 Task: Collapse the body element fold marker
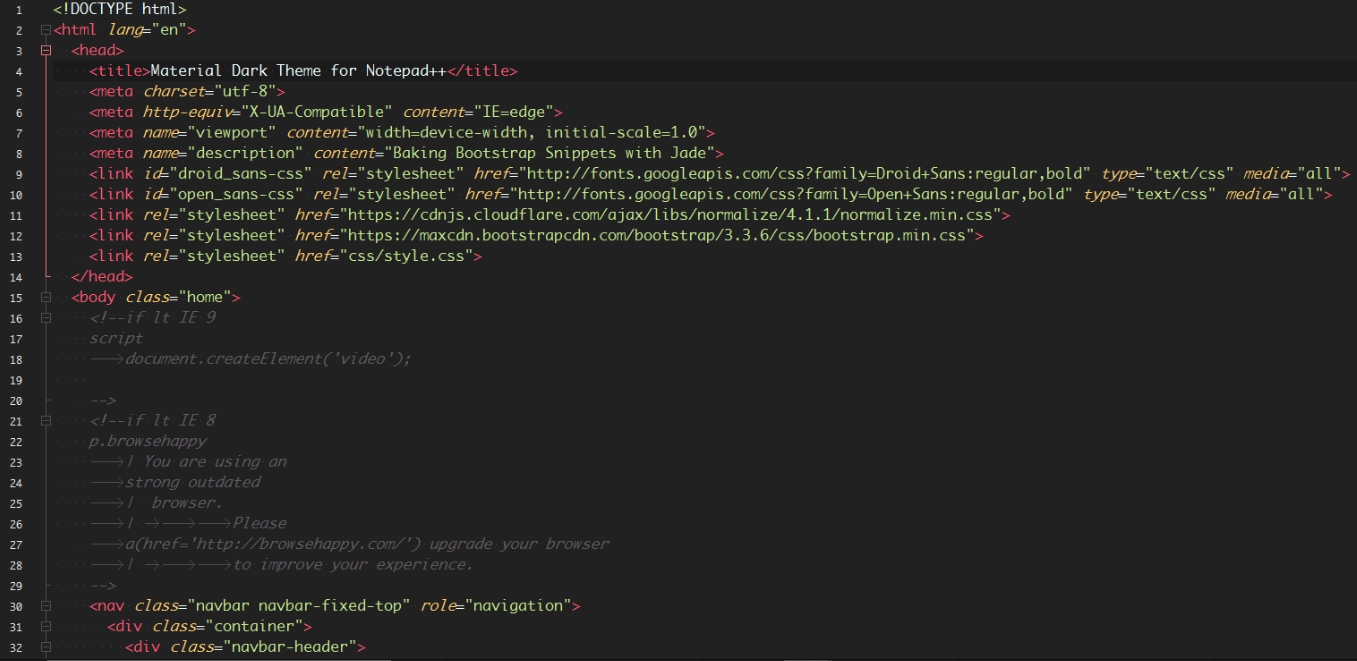coord(45,296)
